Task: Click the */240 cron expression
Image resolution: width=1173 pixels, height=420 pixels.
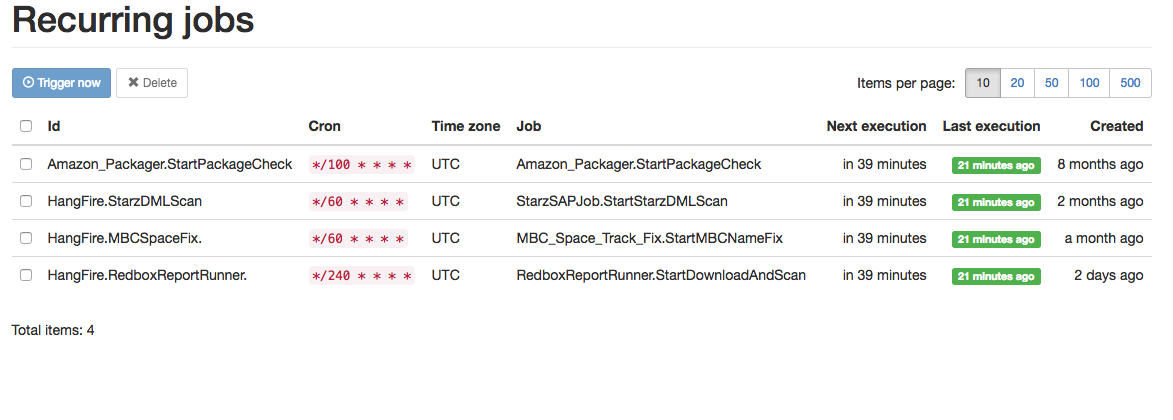Action: (361, 276)
